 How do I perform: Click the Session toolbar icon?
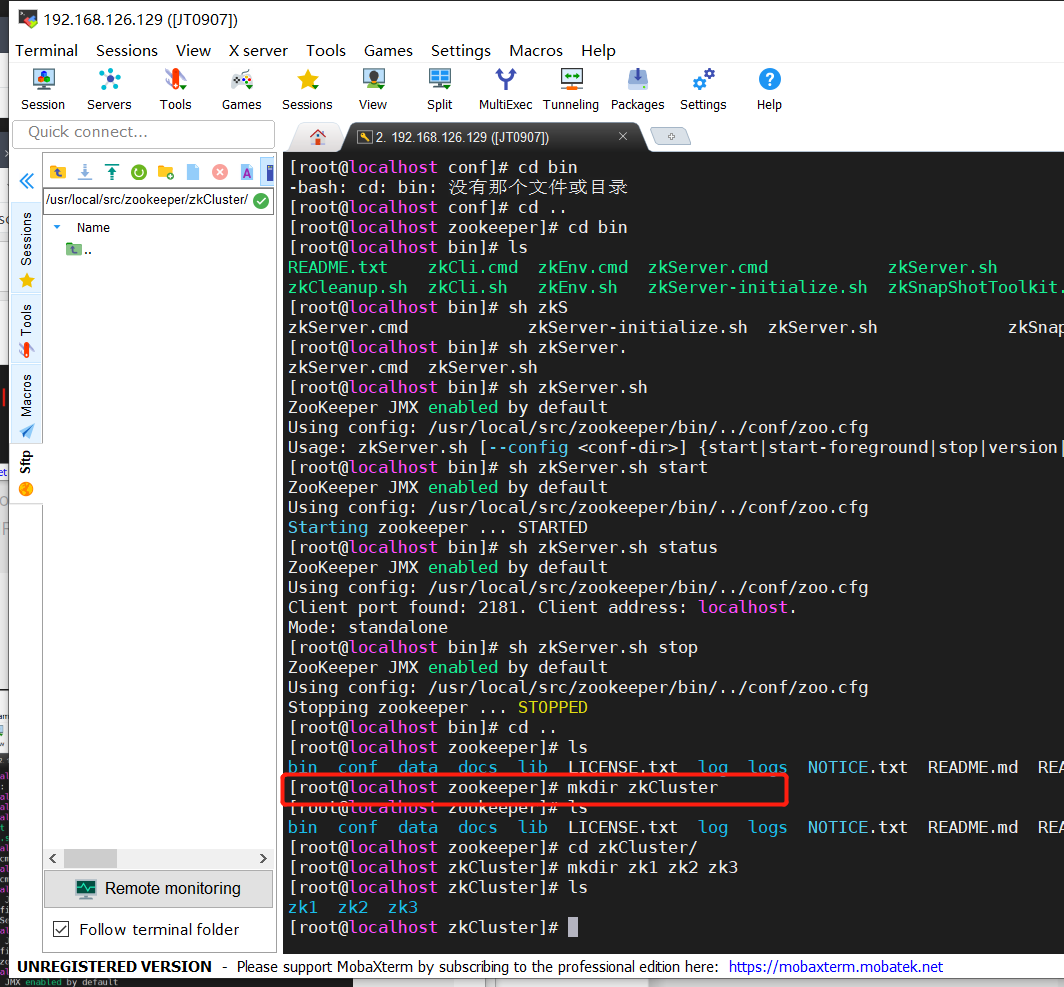43,89
